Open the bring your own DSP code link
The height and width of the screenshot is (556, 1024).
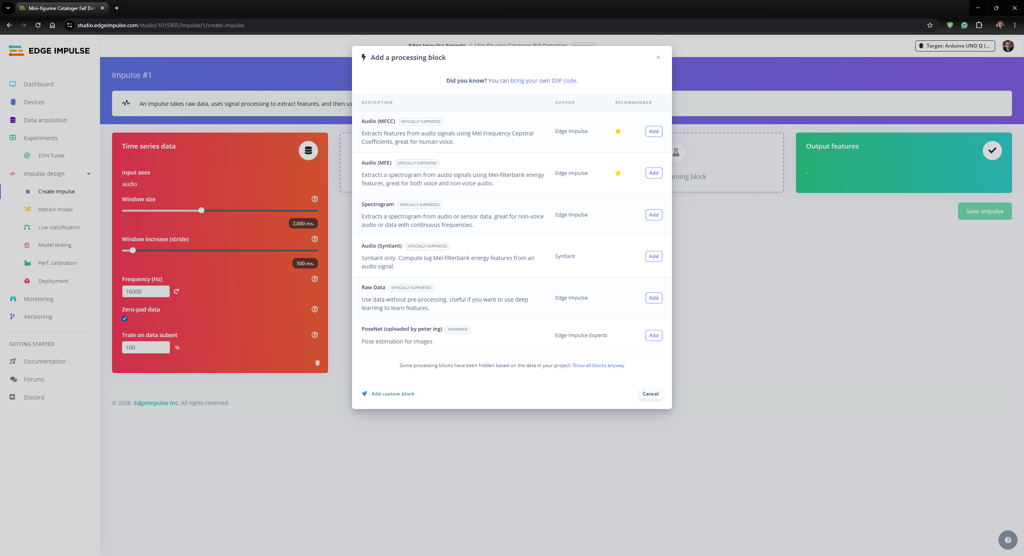(543, 80)
